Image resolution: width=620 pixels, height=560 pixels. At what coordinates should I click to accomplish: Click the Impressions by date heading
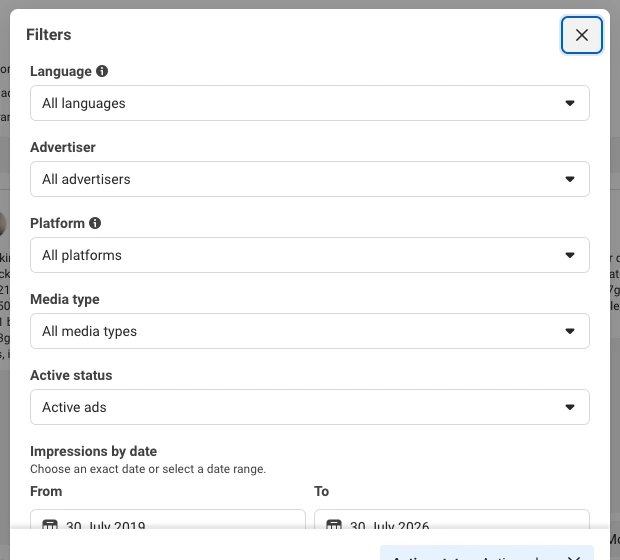[x=93, y=451]
